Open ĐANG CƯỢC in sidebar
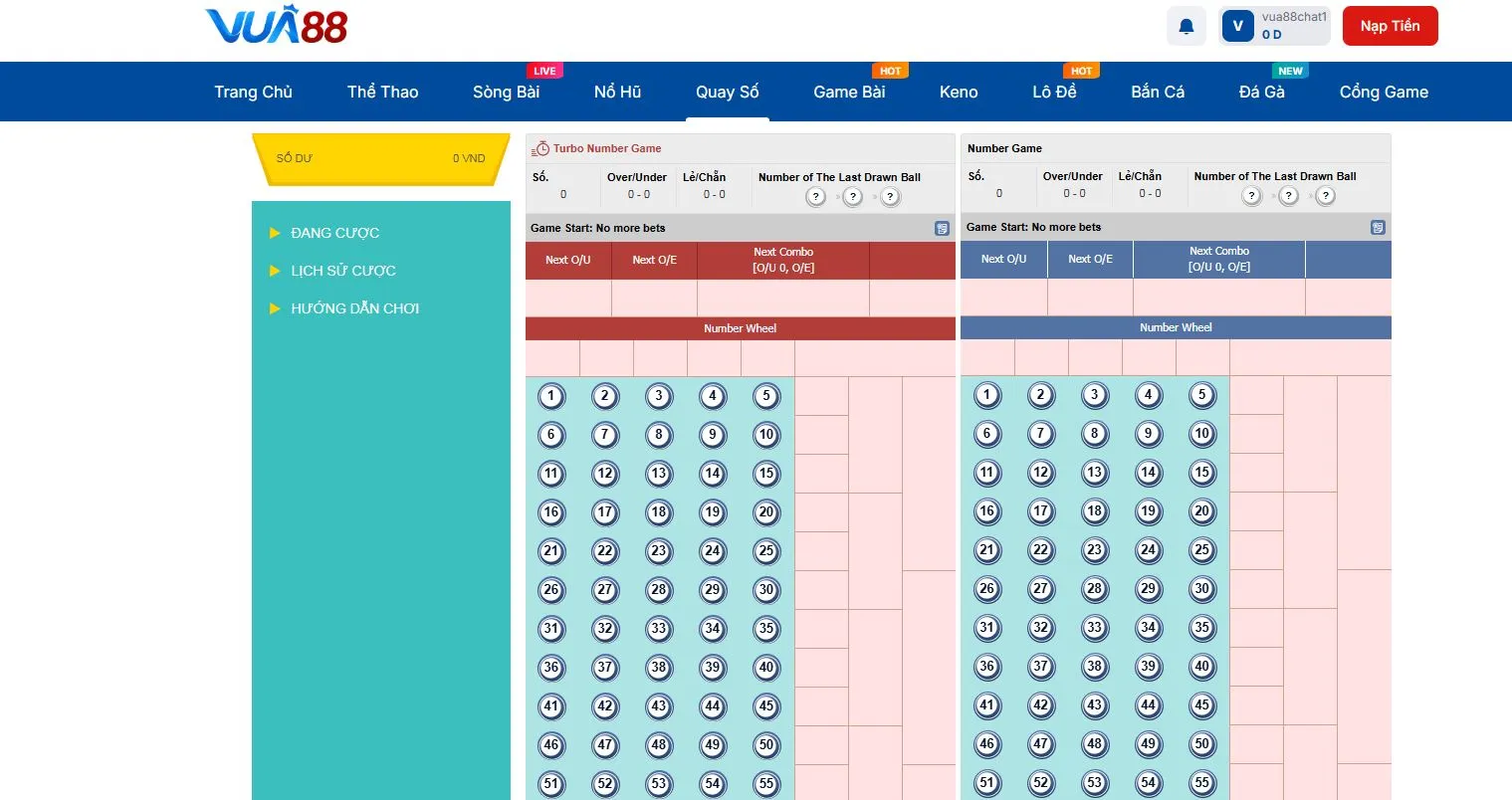 click(334, 233)
